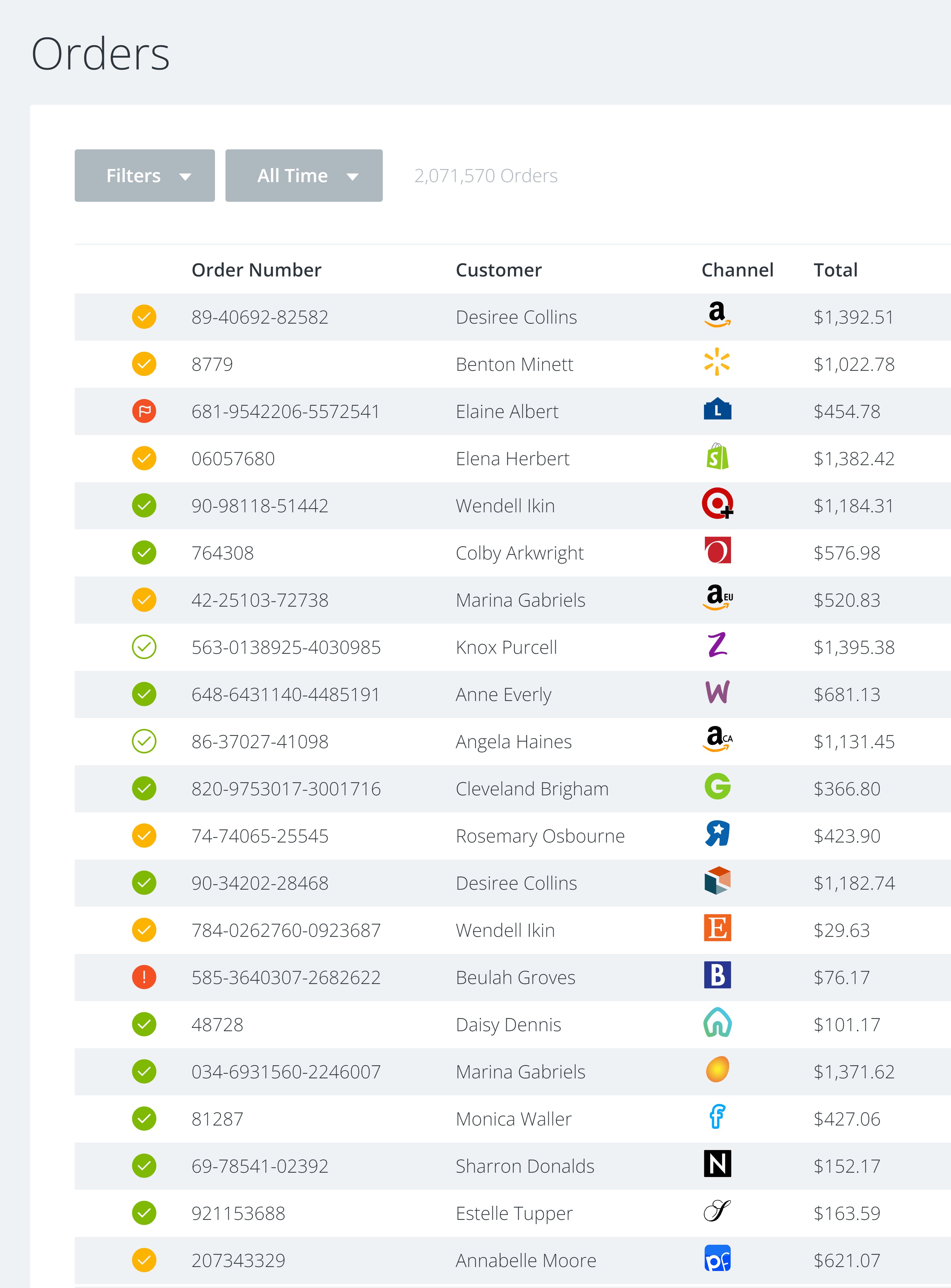The width and height of the screenshot is (951, 1288).
Task: Click the green Groupon 'G' icon for Cleveland Brigham
Action: (x=717, y=787)
